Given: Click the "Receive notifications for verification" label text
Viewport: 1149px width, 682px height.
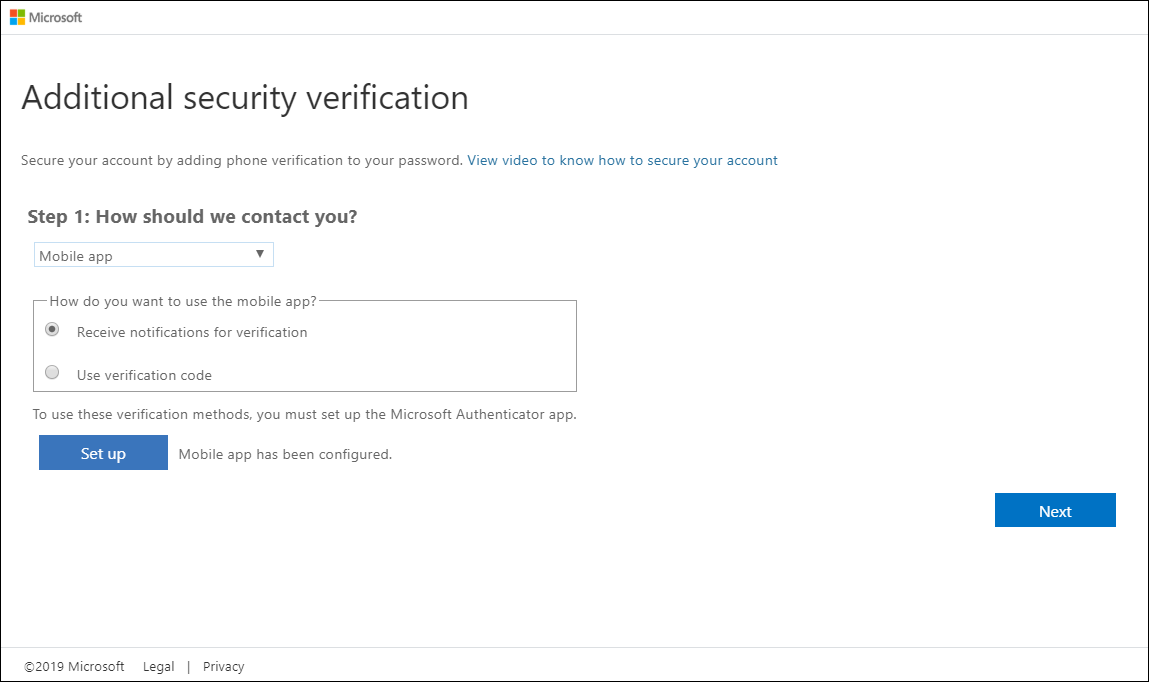Looking at the screenshot, I should click(192, 332).
